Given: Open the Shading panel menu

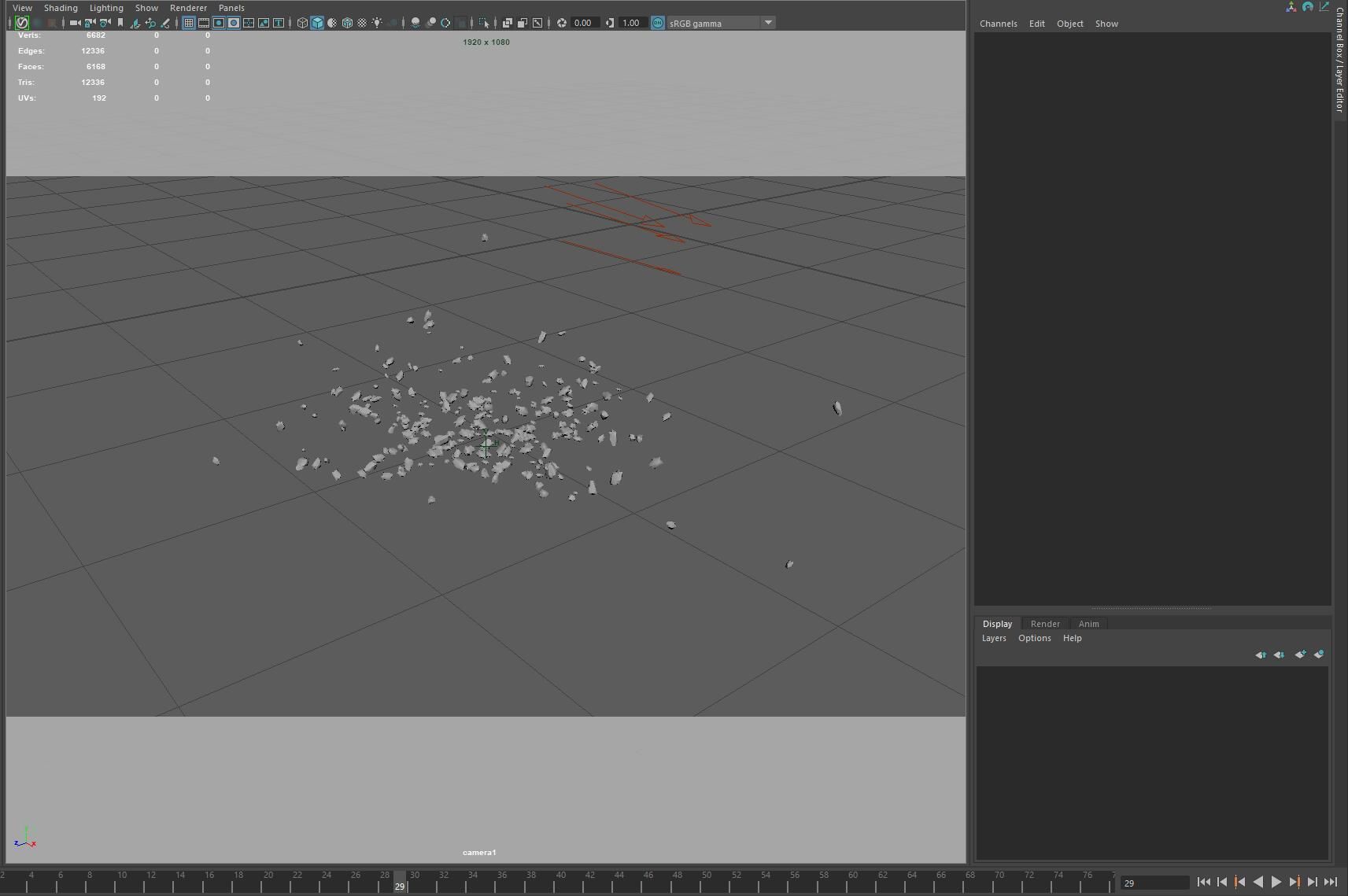Looking at the screenshot, I should (61, 8).
